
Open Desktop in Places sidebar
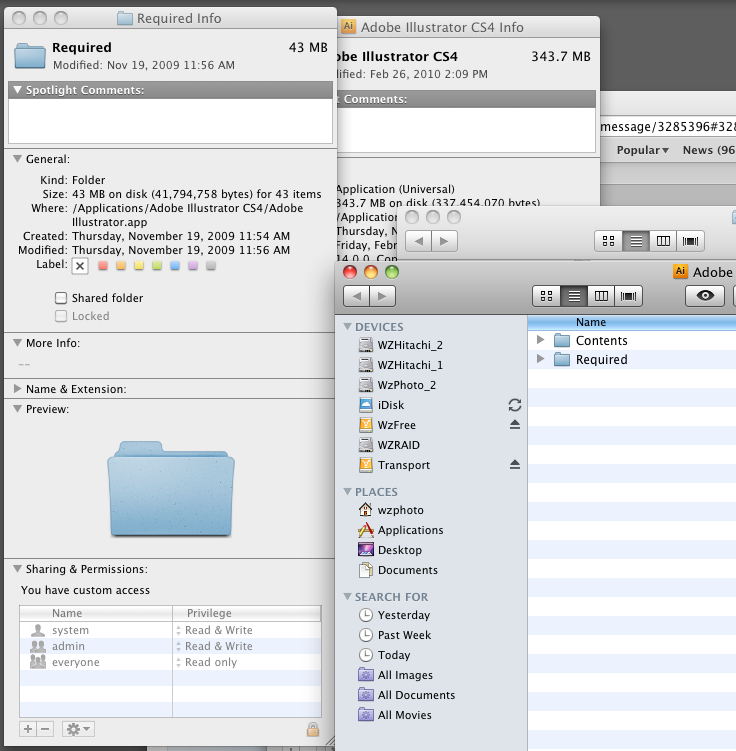pos(390,550)
